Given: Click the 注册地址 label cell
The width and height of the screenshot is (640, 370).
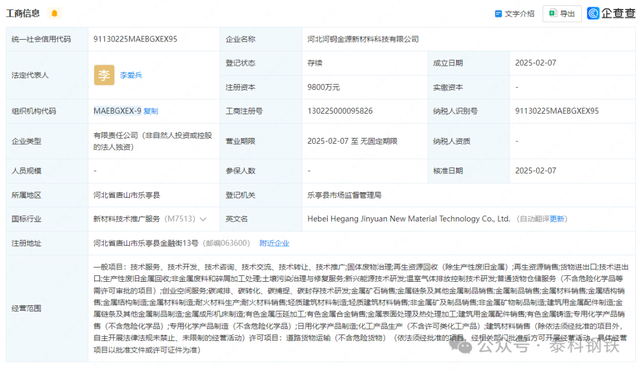Looking at the screenshot, I should tap(47, 243).
